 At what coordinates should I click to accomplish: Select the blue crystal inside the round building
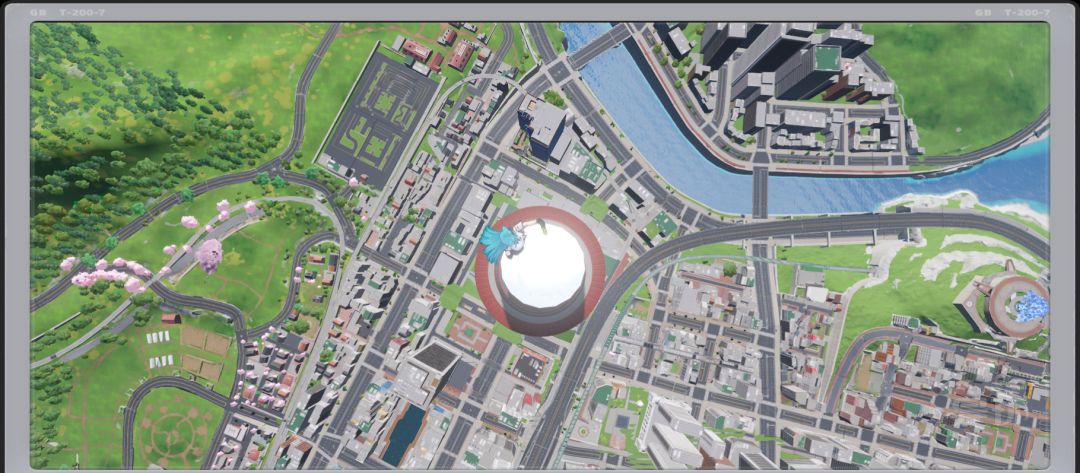click(x=1031, y=306)
